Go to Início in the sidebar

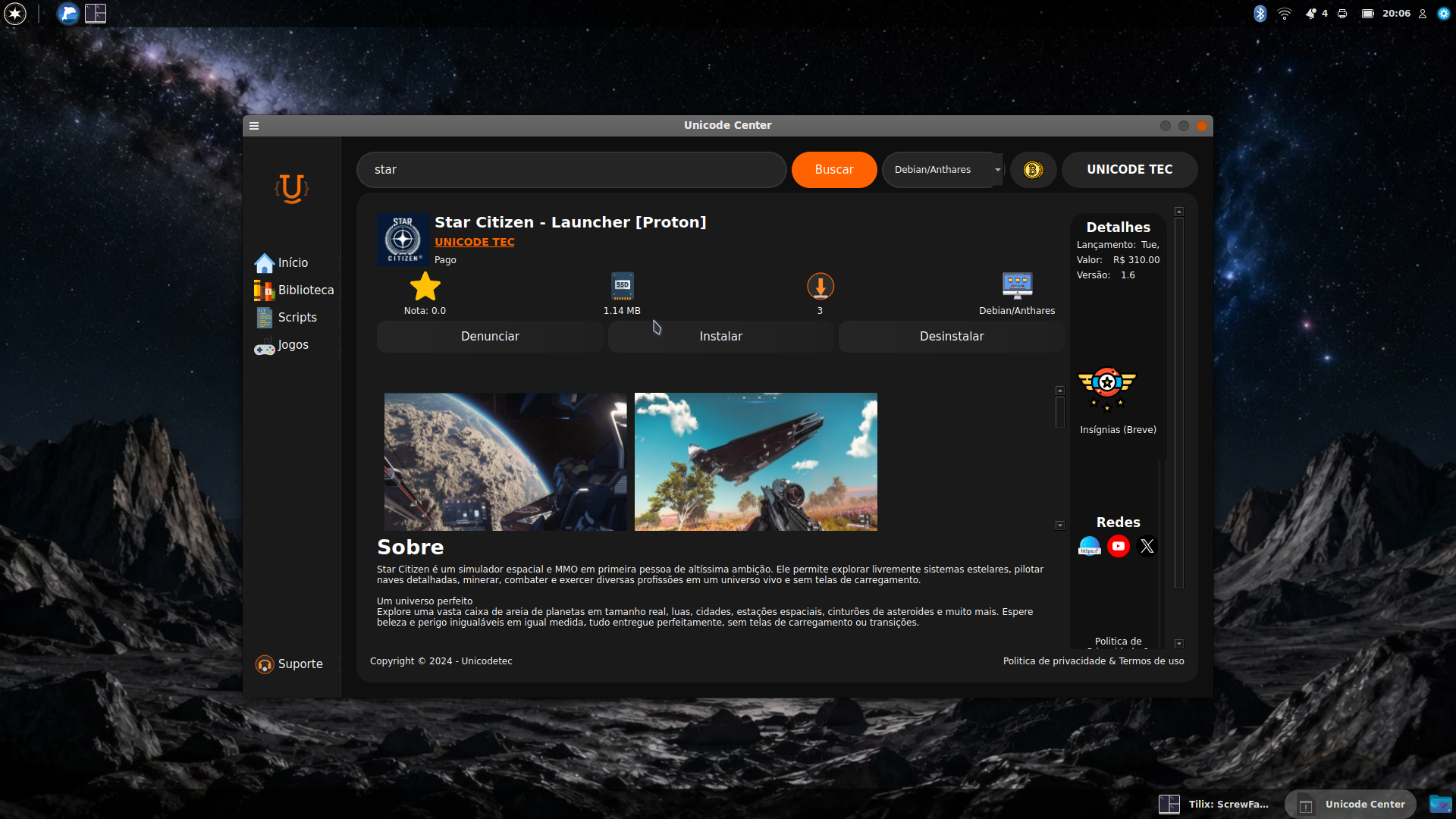(281, 262)
